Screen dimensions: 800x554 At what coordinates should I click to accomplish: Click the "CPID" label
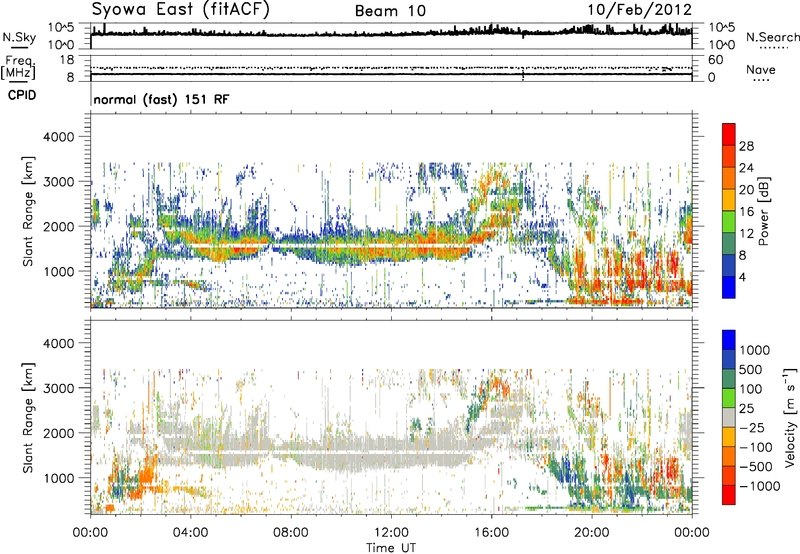(x=22, y=95)
